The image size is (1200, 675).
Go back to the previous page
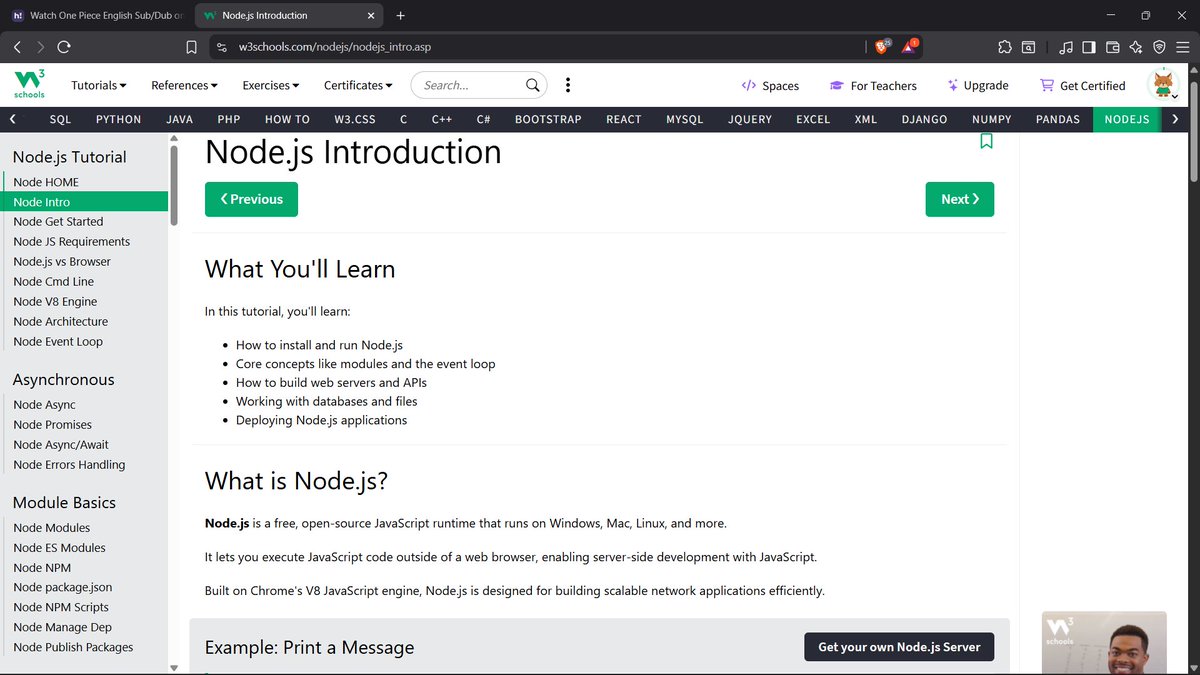pyautogui.click(x=17, y=47)
